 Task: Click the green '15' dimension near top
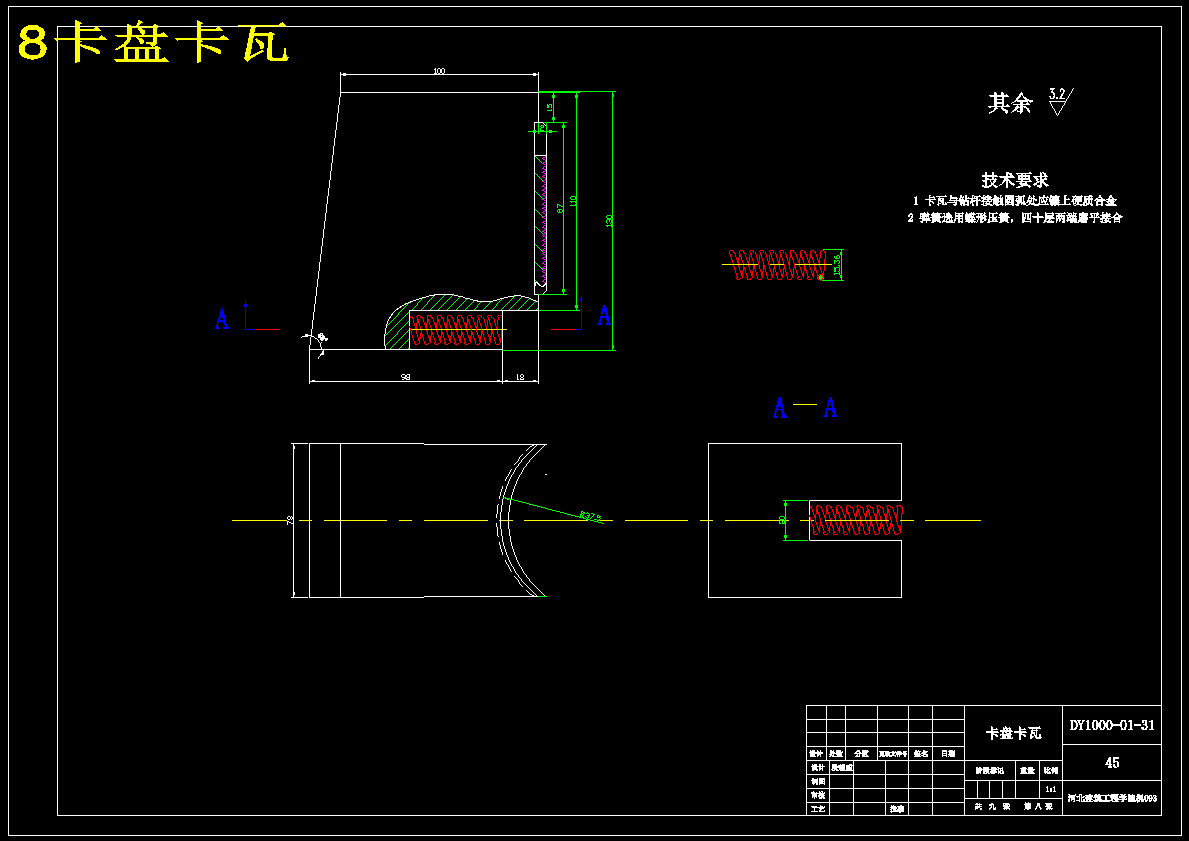coord(549,108)
